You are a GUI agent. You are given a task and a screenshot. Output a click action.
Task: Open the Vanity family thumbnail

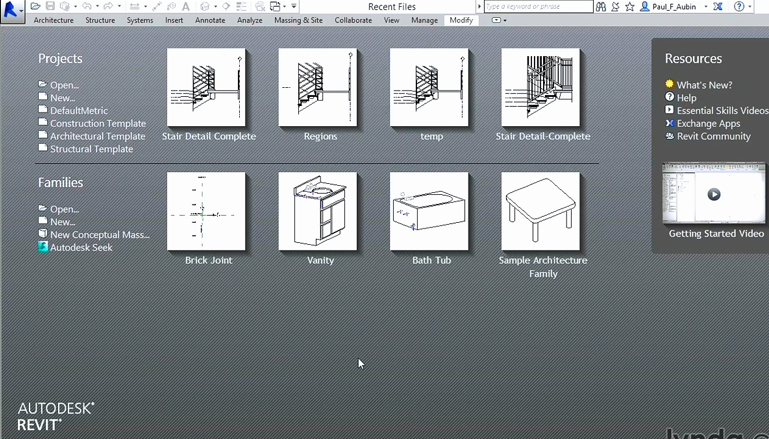318,211
